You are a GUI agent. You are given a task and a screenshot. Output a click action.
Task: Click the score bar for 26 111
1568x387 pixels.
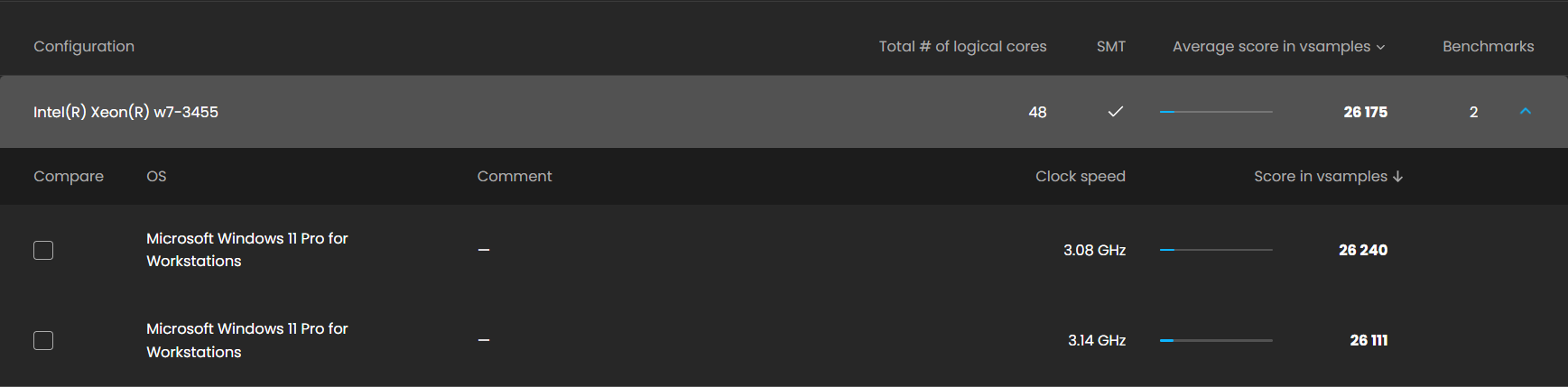point(1215,340)
